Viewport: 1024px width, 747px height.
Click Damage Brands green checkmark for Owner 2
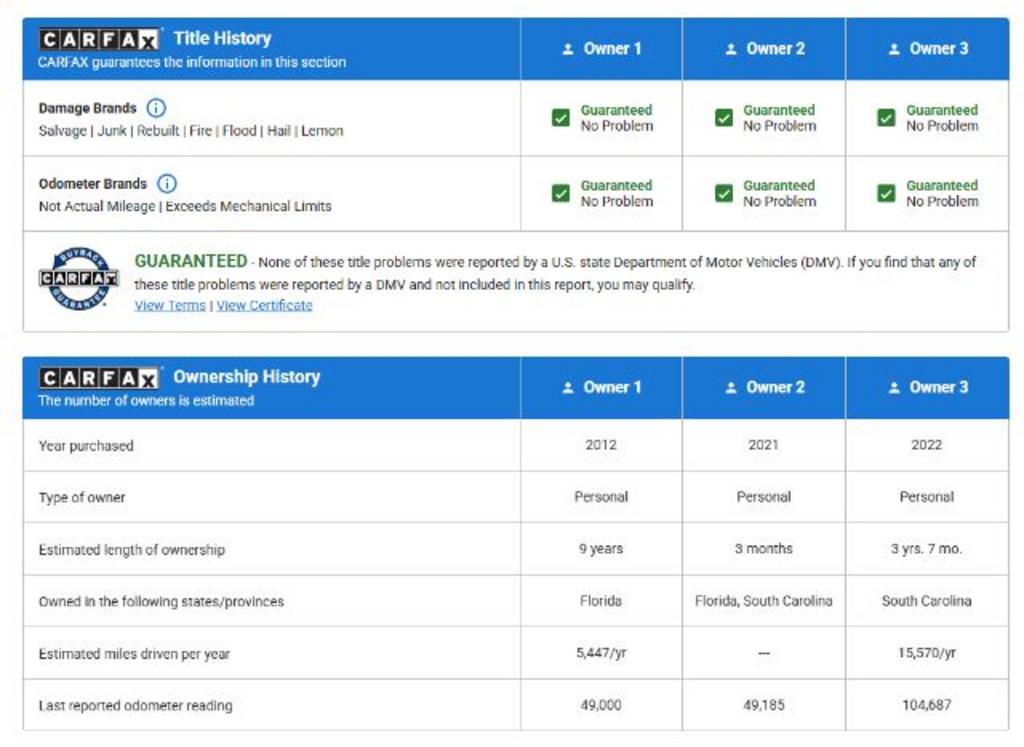click(x=724, y=118)
